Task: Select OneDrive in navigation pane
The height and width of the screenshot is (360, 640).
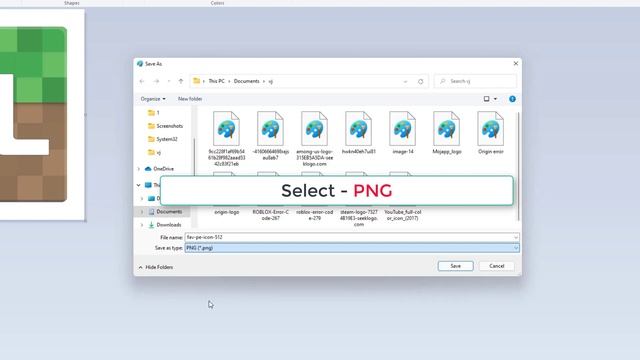Action: click(x=159, y=169)
